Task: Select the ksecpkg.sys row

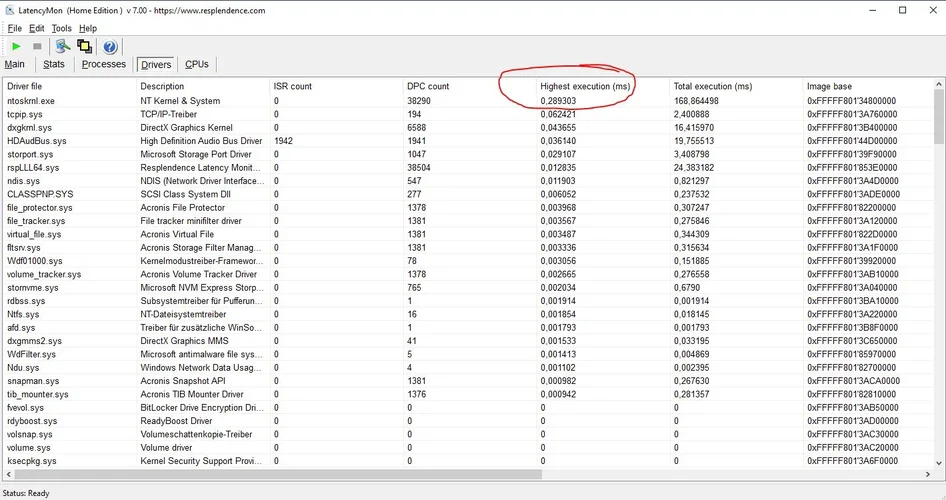Action: coord(468,461)
